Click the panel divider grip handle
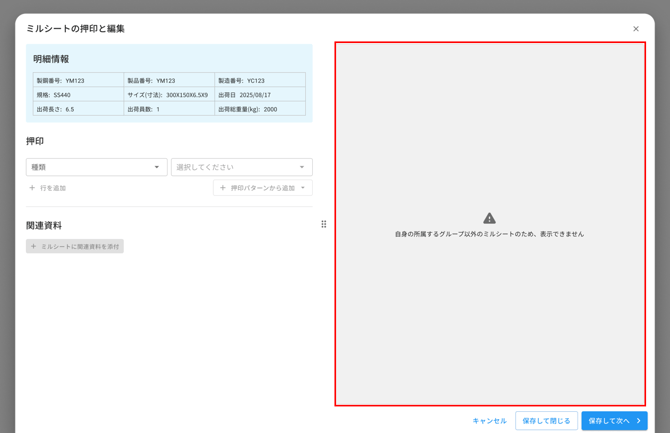Screen dimensions: 670x433 [x=323, y=224]
